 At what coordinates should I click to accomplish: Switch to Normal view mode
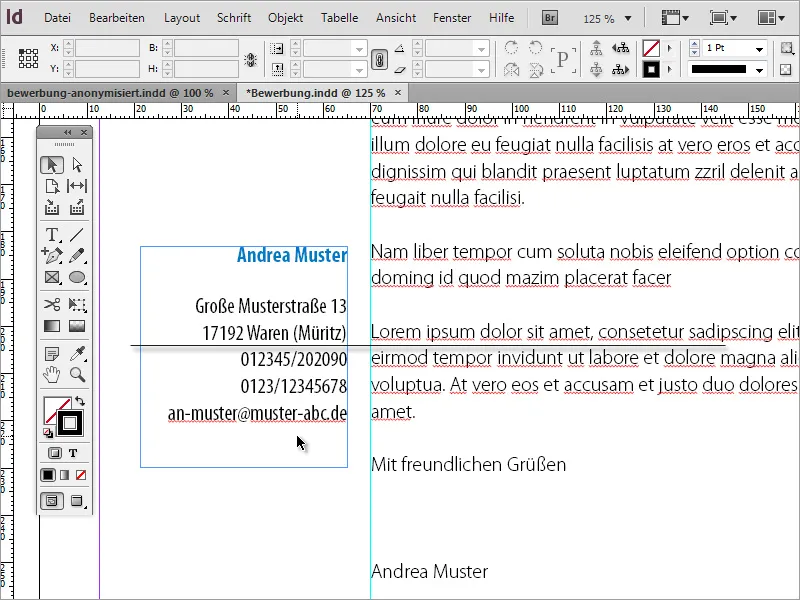pos(52,501)
